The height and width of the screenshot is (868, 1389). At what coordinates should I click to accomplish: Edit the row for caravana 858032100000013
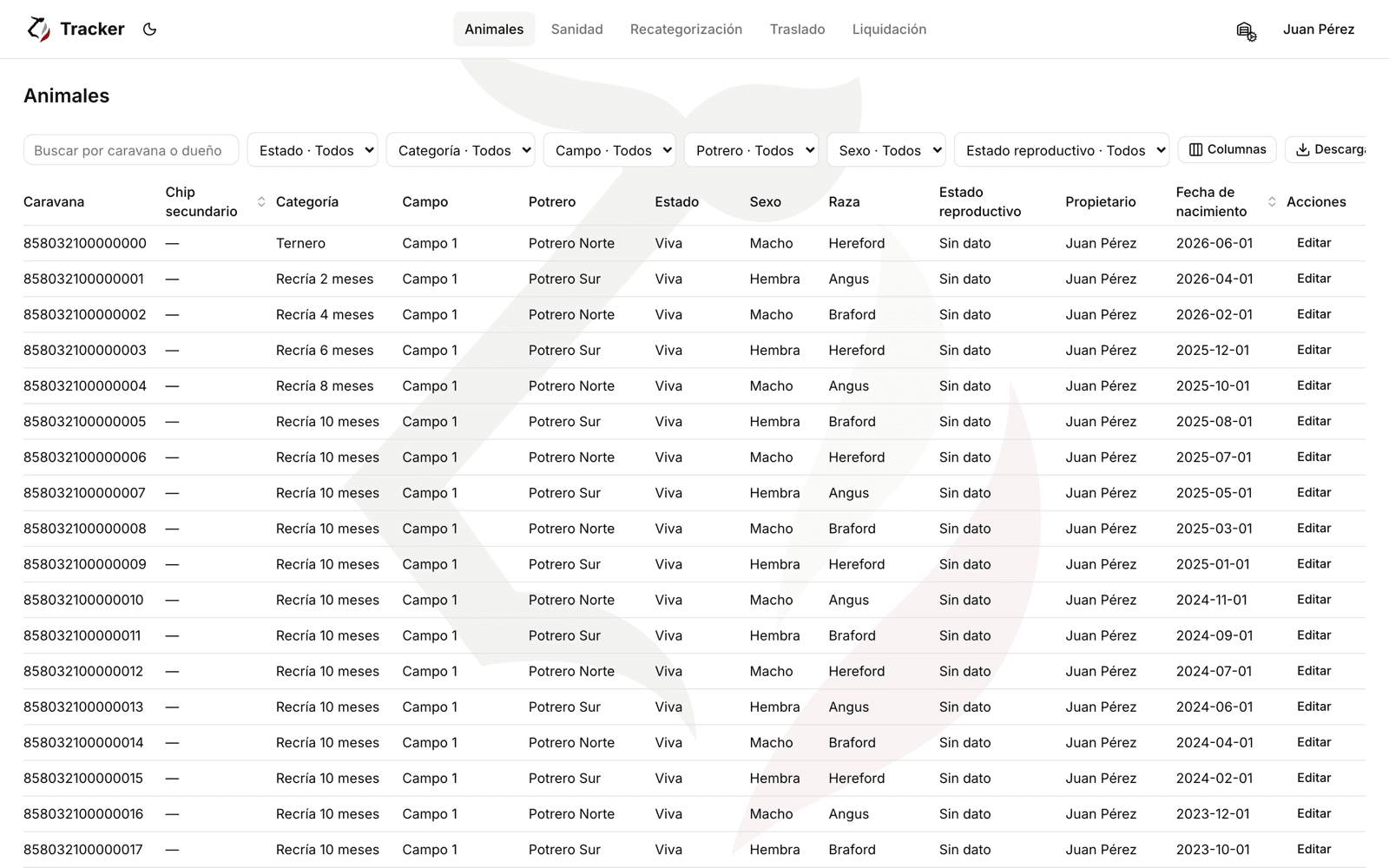[x=1313, y=707]
